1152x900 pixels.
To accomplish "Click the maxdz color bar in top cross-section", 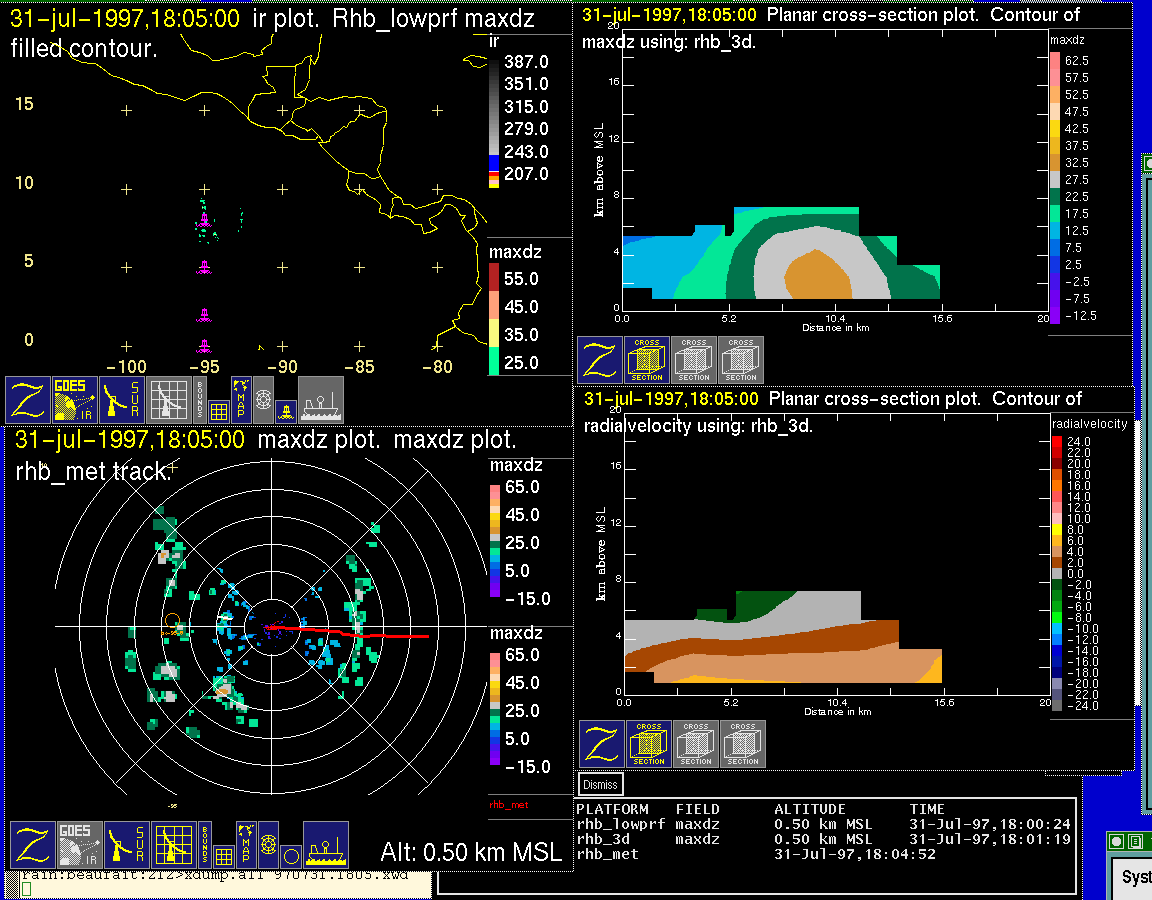I will (x=1054, y=187).
